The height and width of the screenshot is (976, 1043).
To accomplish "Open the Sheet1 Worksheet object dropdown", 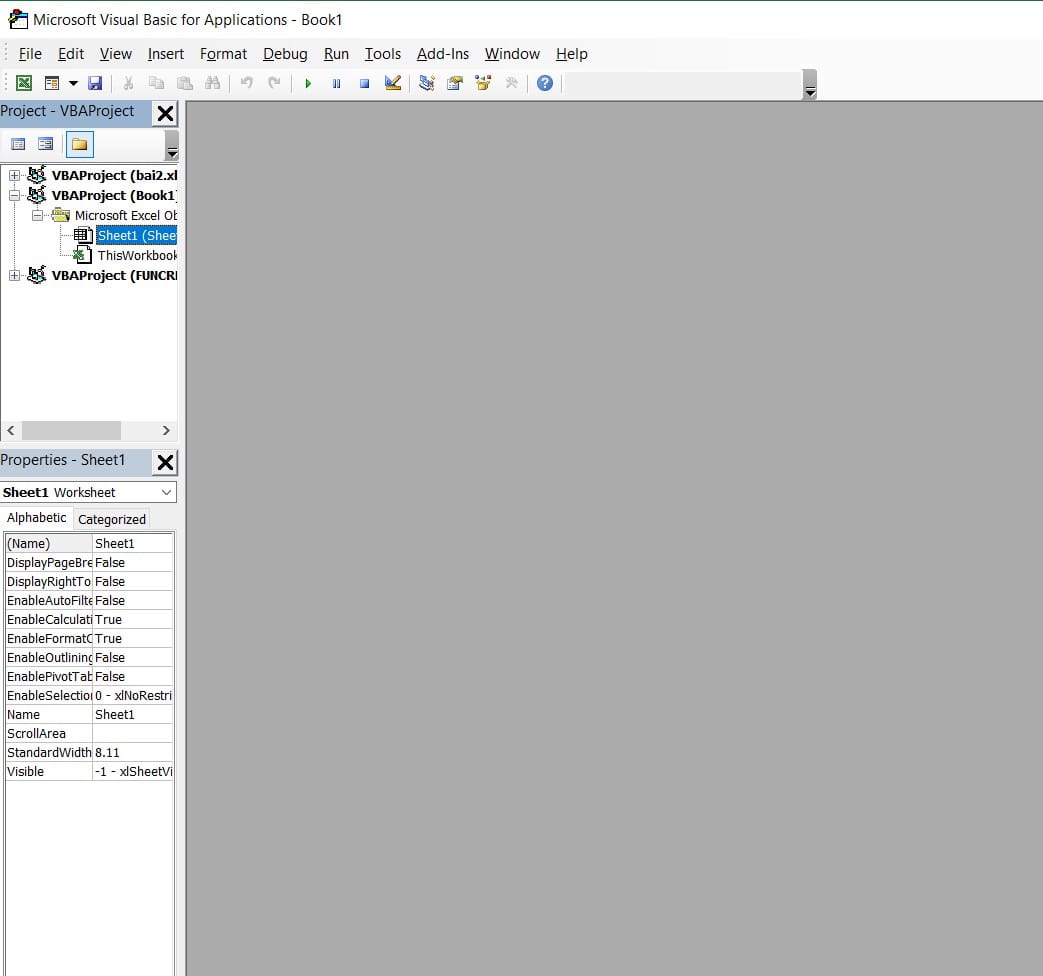I will coord(165,492).
